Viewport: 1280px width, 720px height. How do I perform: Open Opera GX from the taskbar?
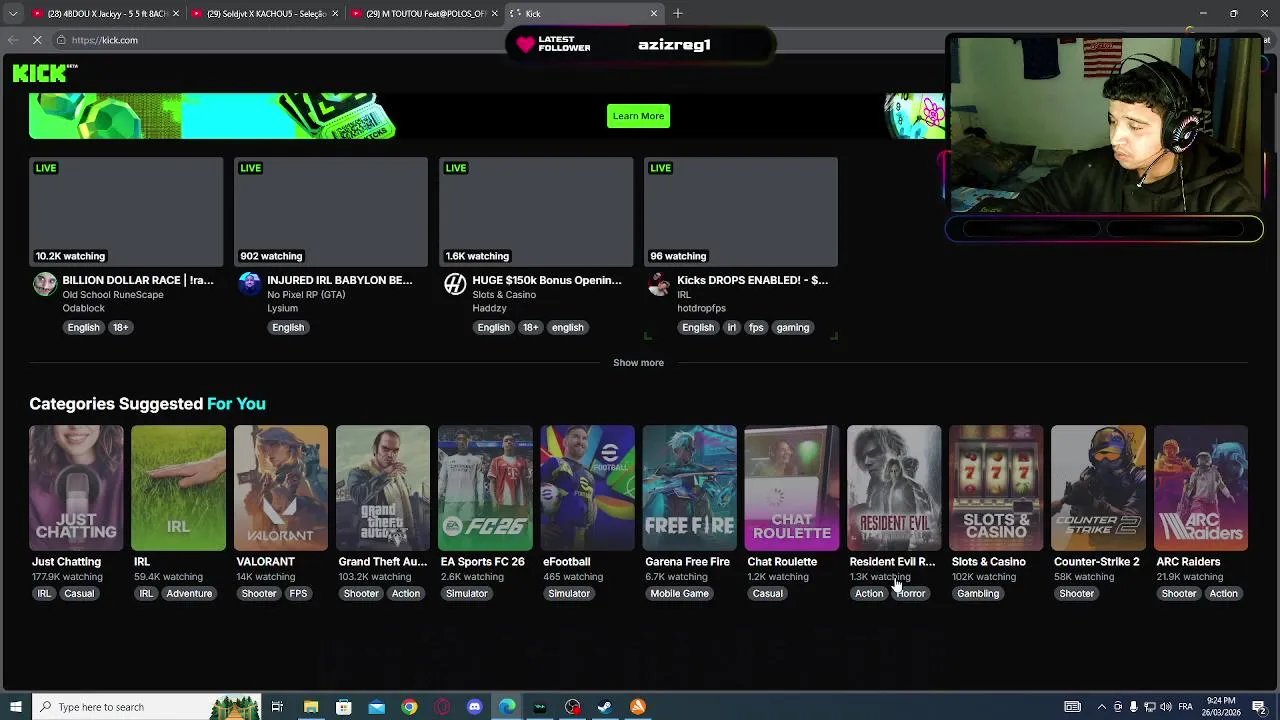[442, 707]
